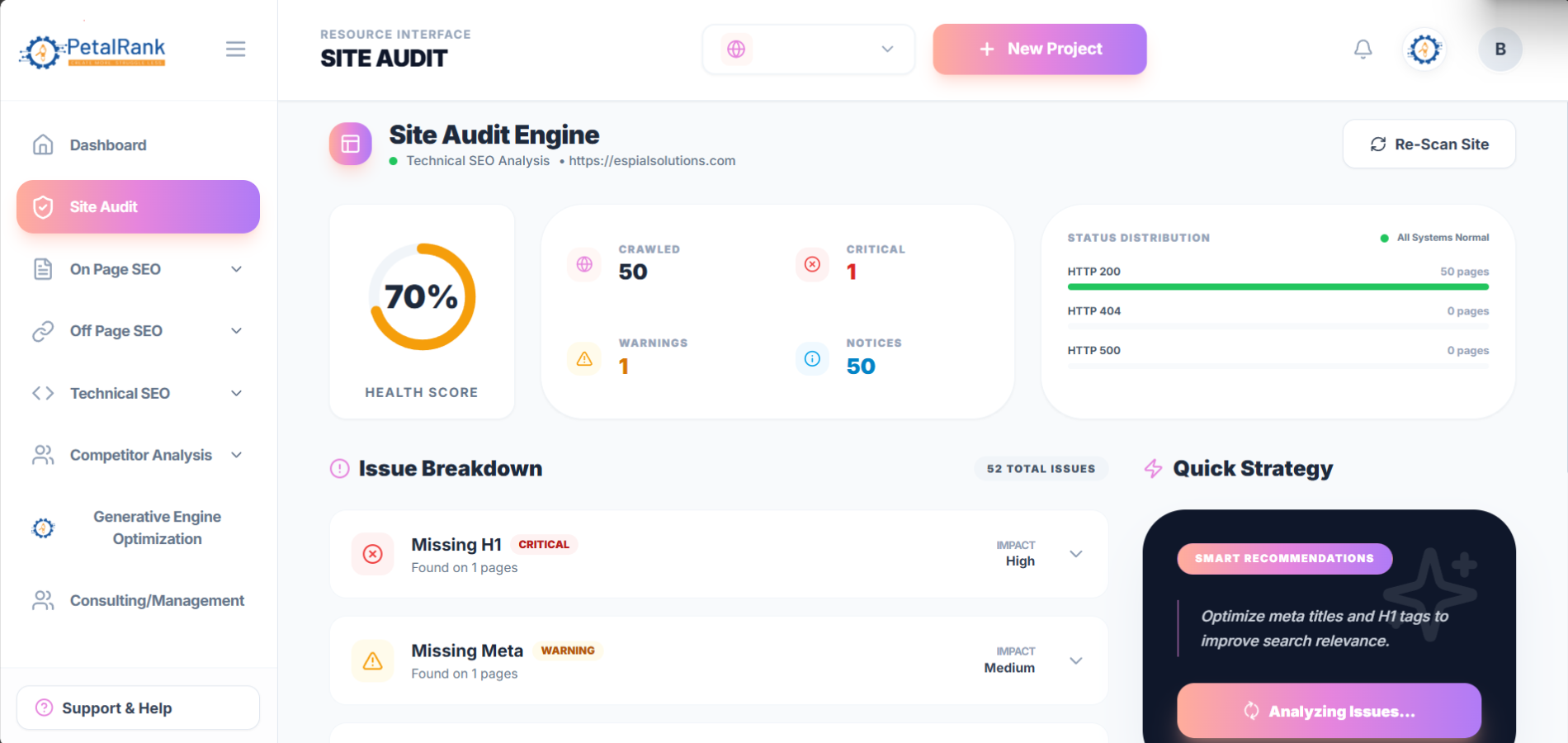Open Consulting/Management
This screenshot has height=743, width=1568.
(138, 600)
